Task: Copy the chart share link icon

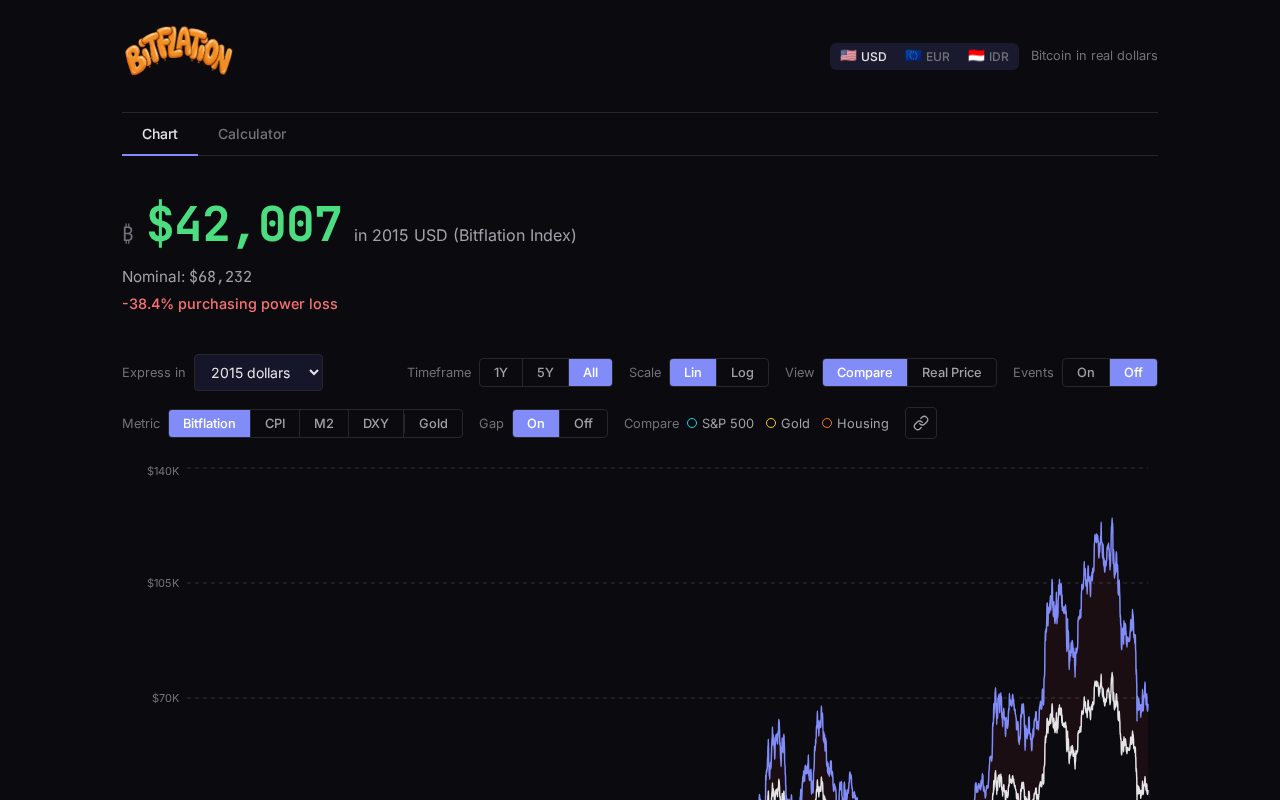Action: click(920, 423)
